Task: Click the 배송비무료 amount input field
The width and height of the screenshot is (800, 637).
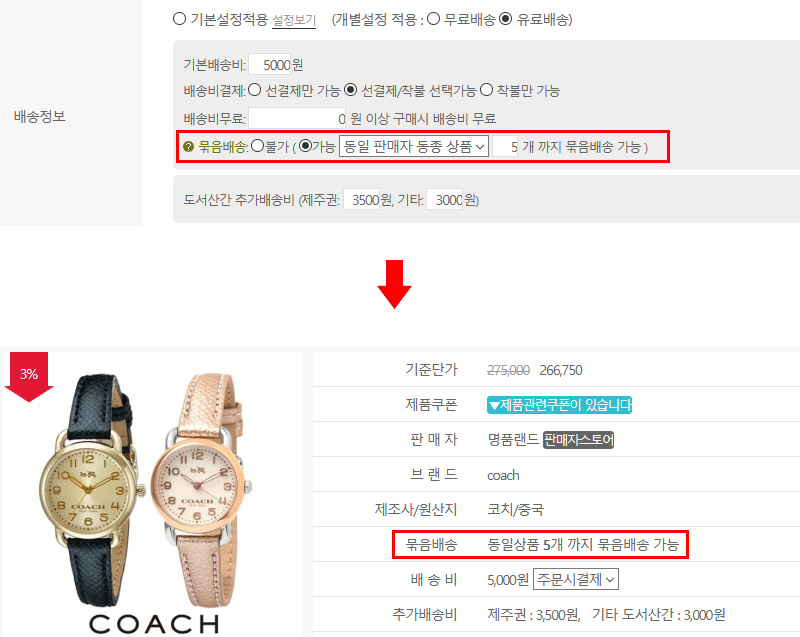Action: pos(297,118)
